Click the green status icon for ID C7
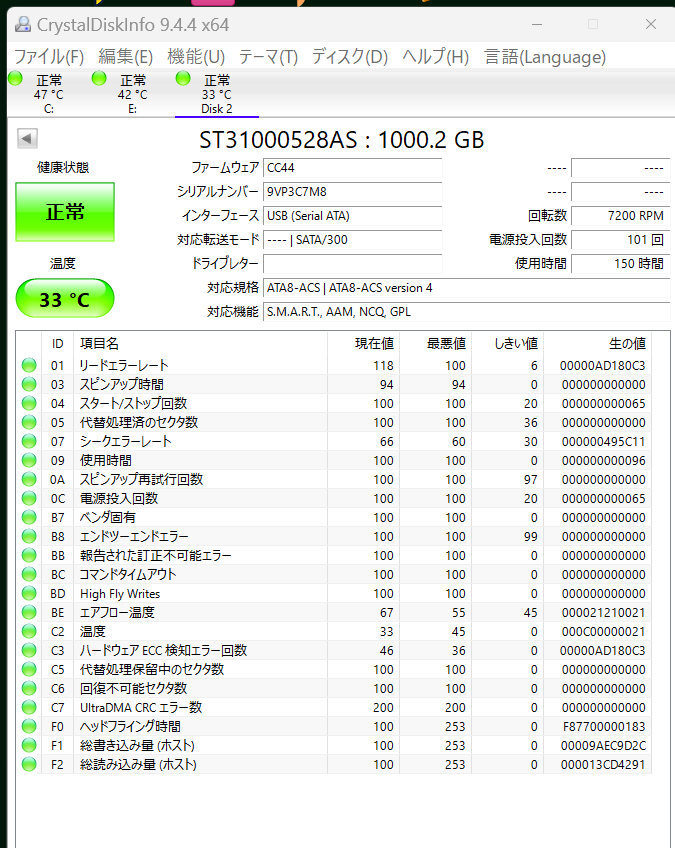This screenshot has width=675, height=848. [29, 707]
